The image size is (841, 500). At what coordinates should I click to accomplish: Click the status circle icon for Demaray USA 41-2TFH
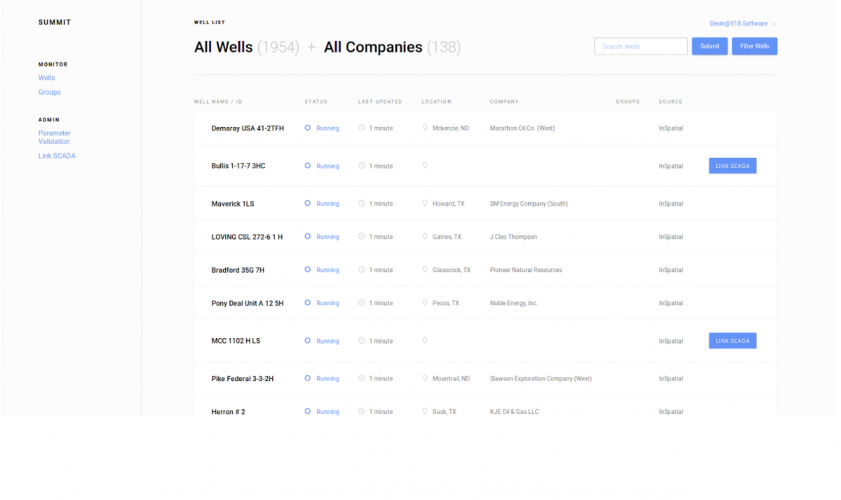[x=308, y=128]
